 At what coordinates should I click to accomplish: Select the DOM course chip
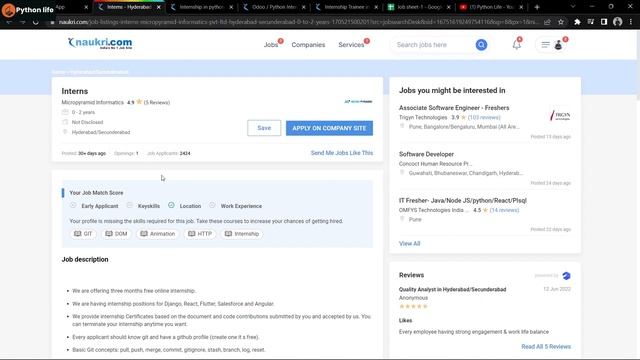click(117, 234)
